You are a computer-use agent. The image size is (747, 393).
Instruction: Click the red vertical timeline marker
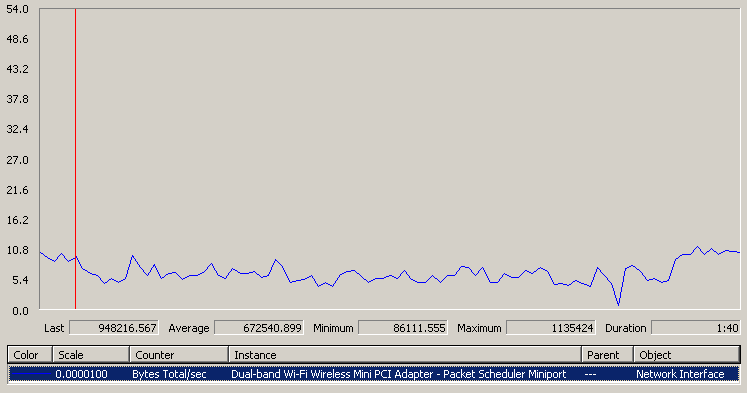75,159
